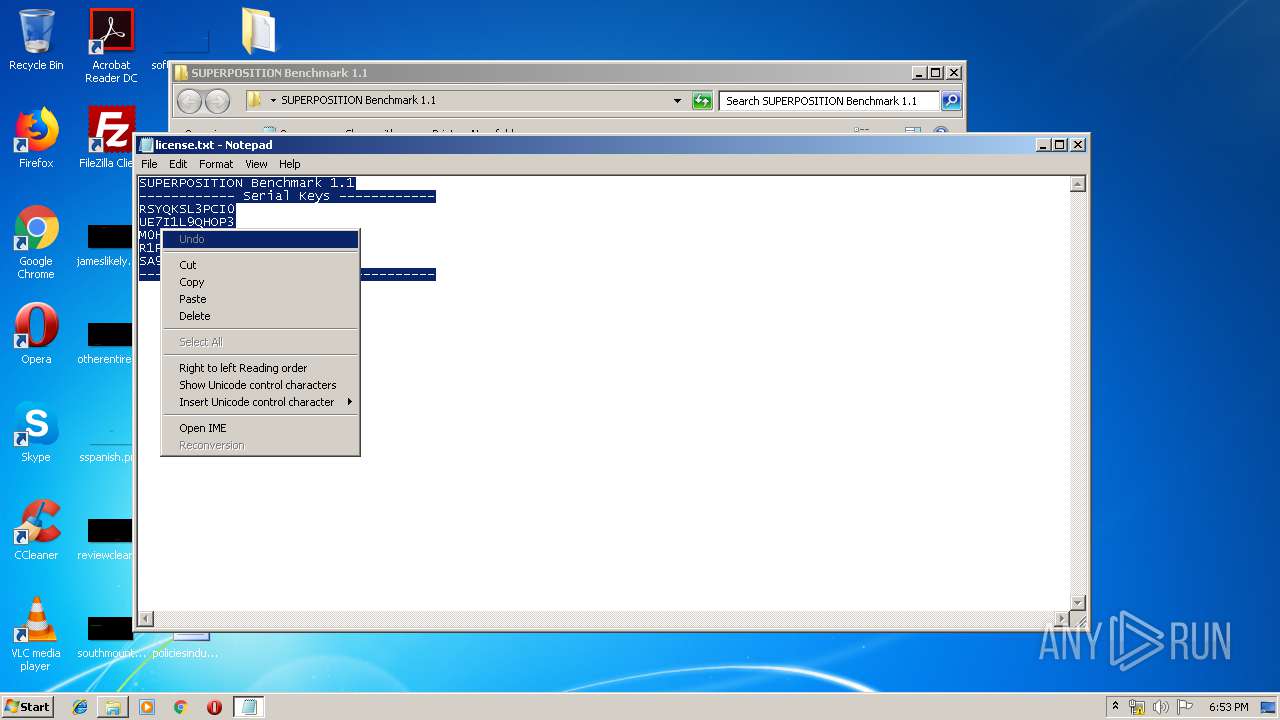This screenshot has width=1280, height=720.
Task: Open Google Chrome desktop shortcut
Action: tap(36, 242)
